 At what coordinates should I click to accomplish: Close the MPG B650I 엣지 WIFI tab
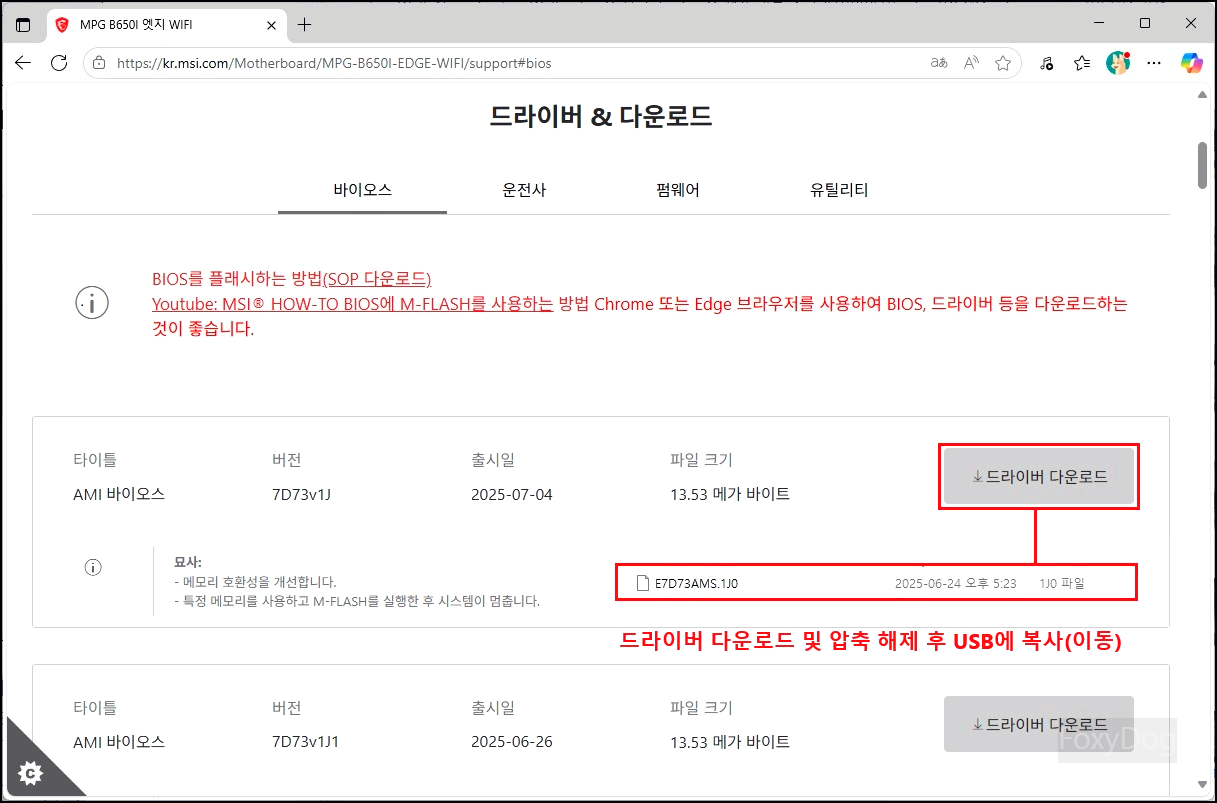(x=271, y=24)
